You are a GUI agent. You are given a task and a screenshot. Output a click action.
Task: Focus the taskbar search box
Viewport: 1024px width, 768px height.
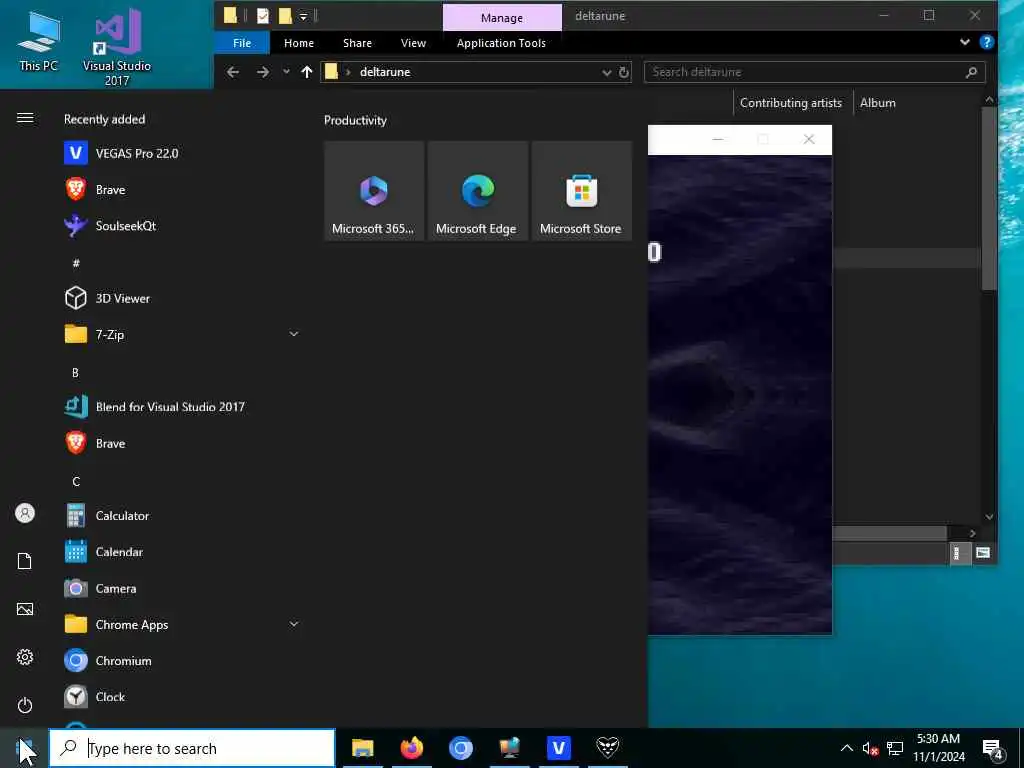(192, 748)
